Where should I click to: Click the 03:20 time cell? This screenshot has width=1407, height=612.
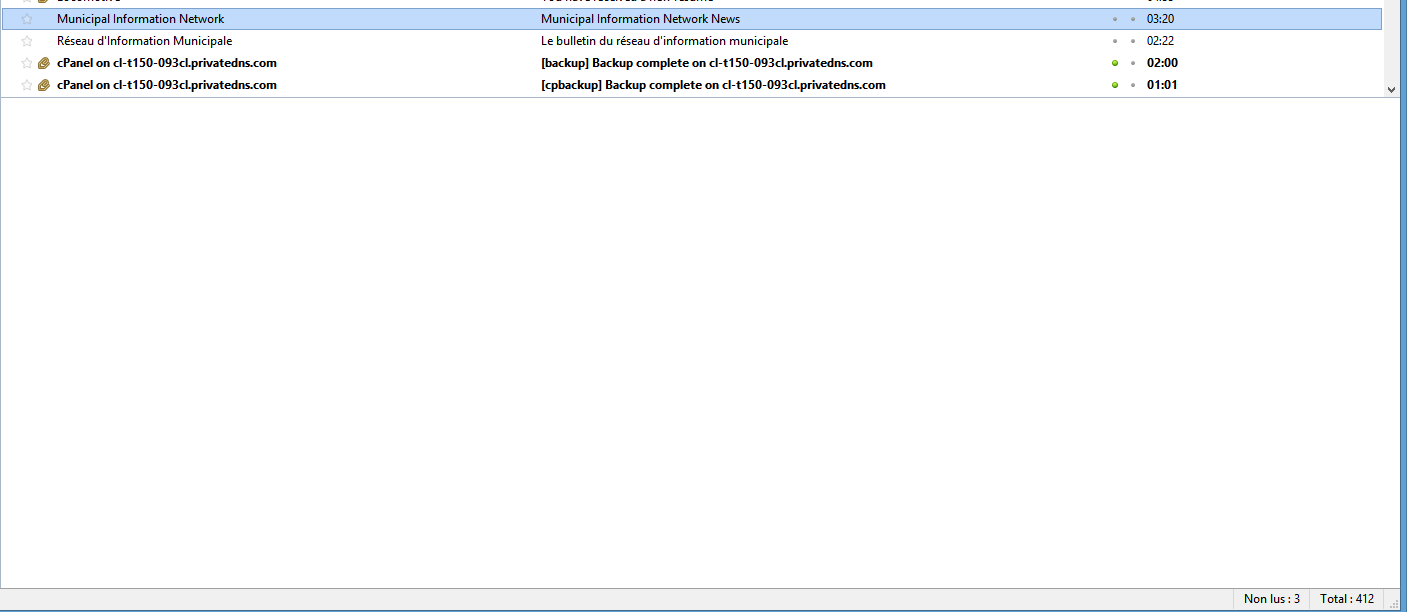click(1160, 19)
